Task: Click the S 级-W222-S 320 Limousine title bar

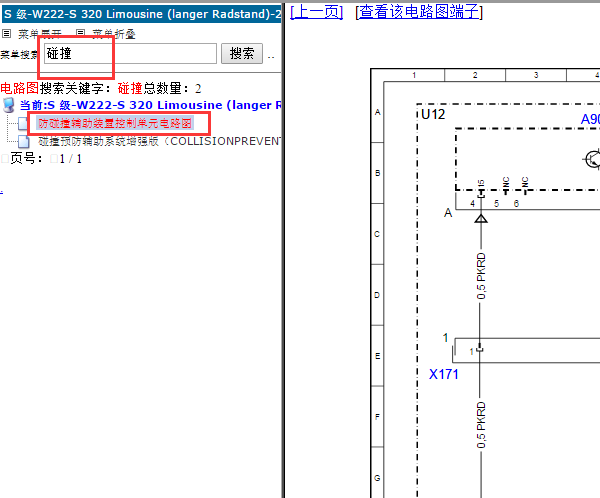Action: (142, 14)
